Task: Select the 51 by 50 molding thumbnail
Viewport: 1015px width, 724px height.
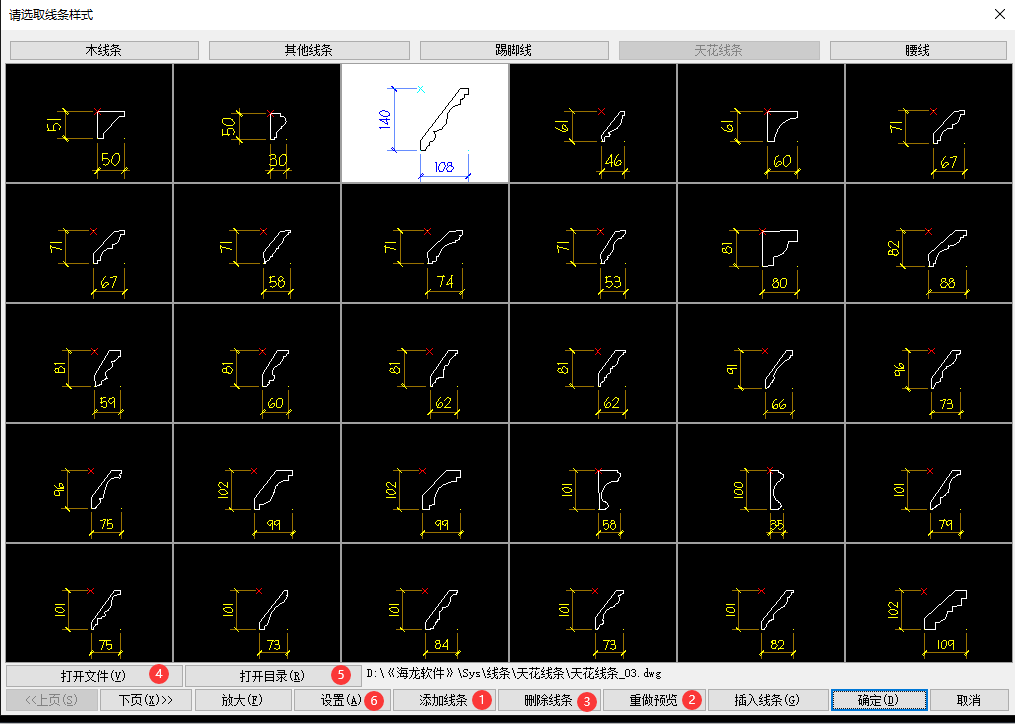Action: coord(89,123)
